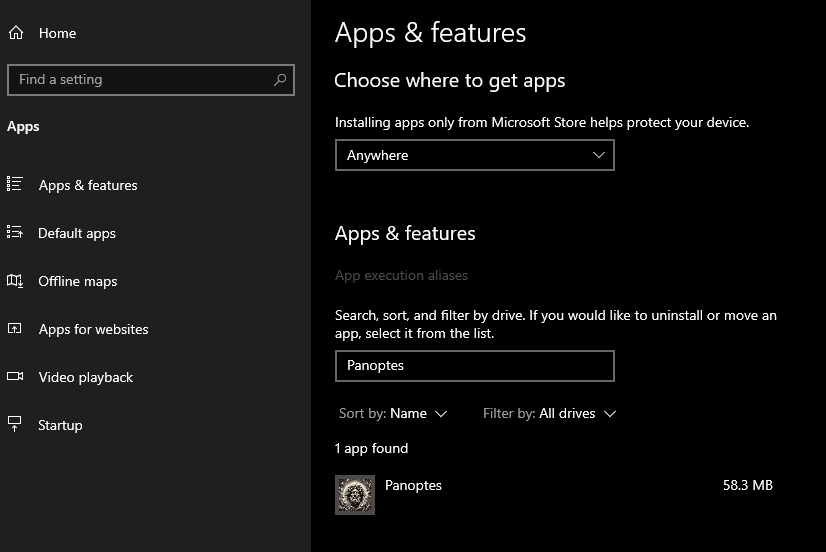This screenshot has width=826, height=552.
Task: Click the Default apps sidebar icon
Action: tap(15, 232)
